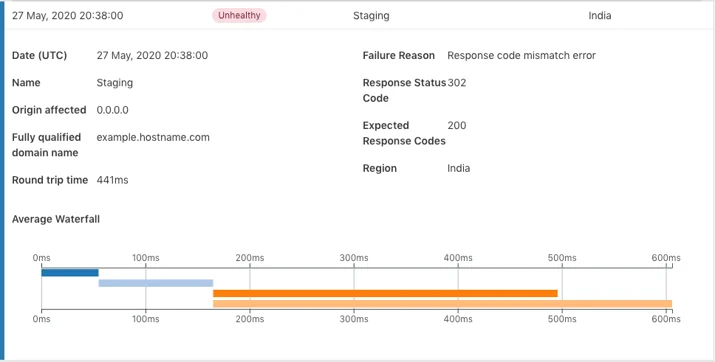Click the response status value 302
The width and height of the screenshot is (715, 362).
pyautogui.click(x=457, y=83)
